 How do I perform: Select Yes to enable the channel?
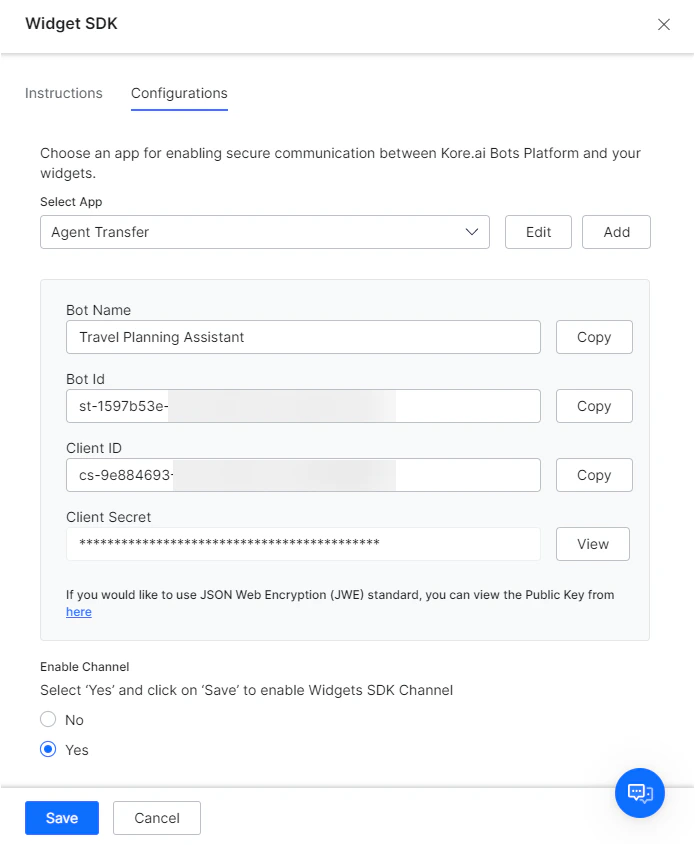(x=47, y=749)
